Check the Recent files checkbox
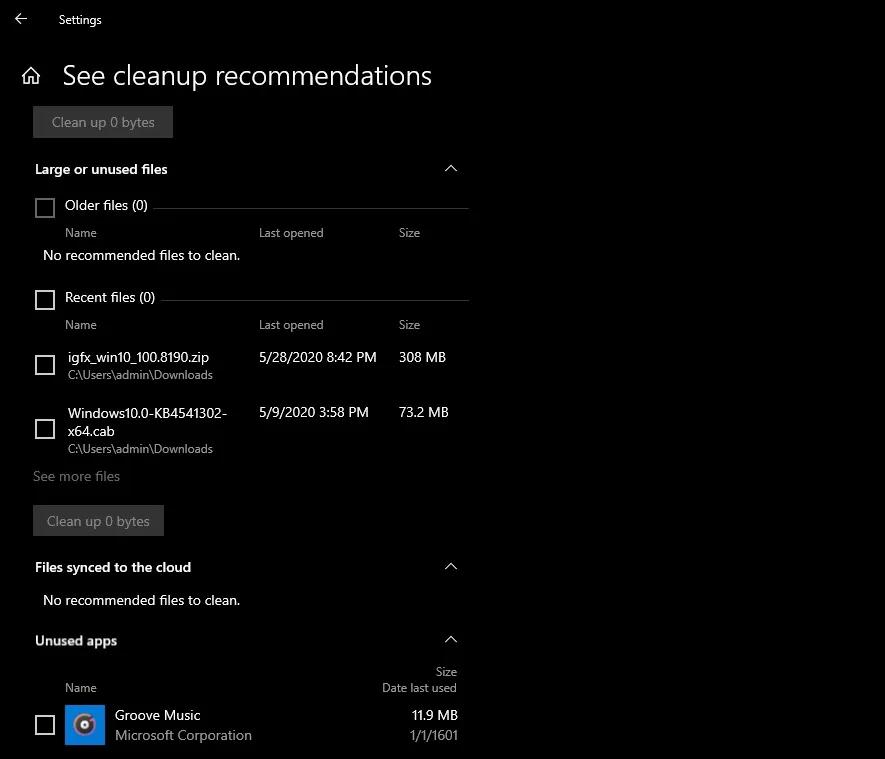Viewport: 885px width, 759px height. click(x=44, y=299)
